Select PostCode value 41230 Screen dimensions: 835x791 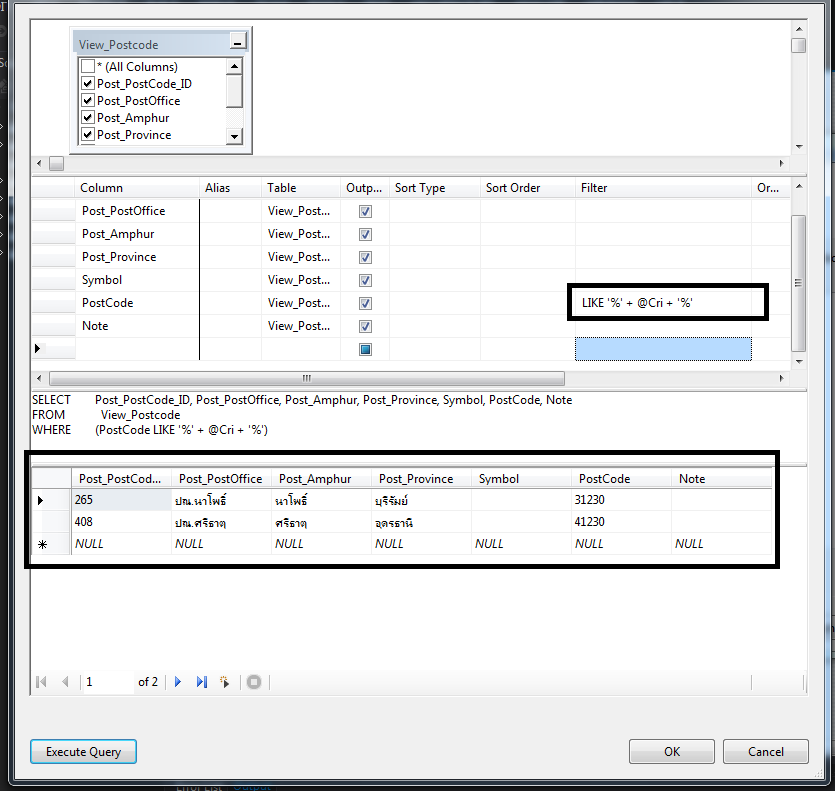pyautogui.click(x=621, y=522)
